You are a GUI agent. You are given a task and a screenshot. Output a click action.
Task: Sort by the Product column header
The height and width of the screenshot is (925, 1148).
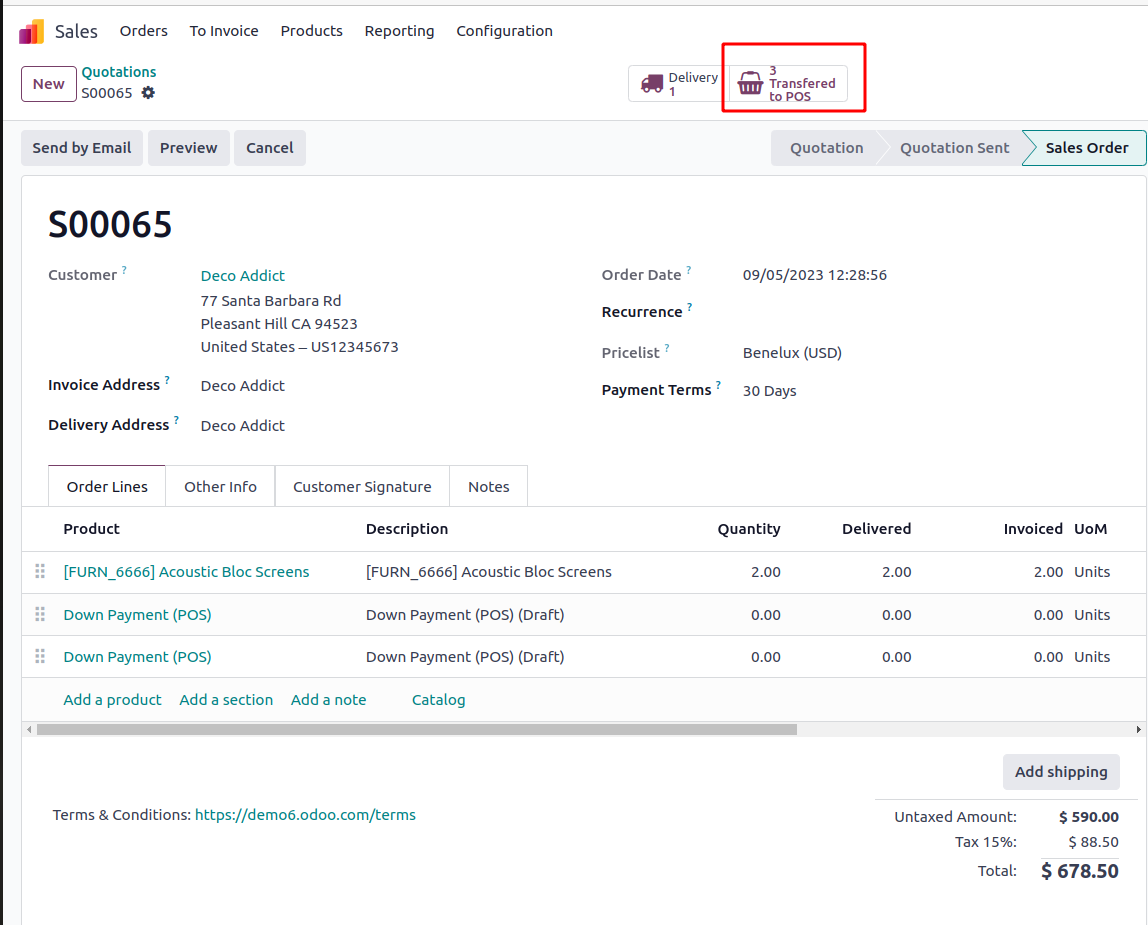coord(92,529)
